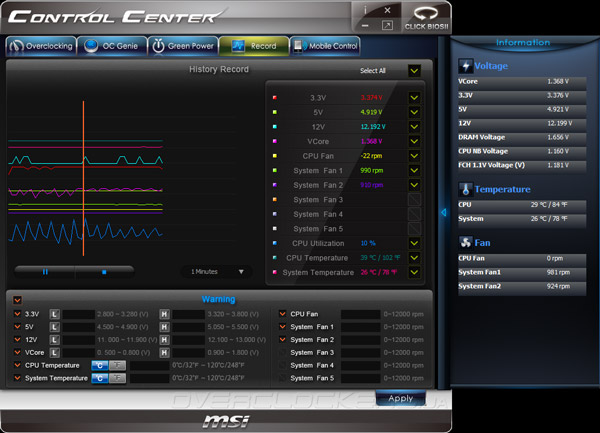Click the red 3.3V color marker

click(x=274, y=98)
